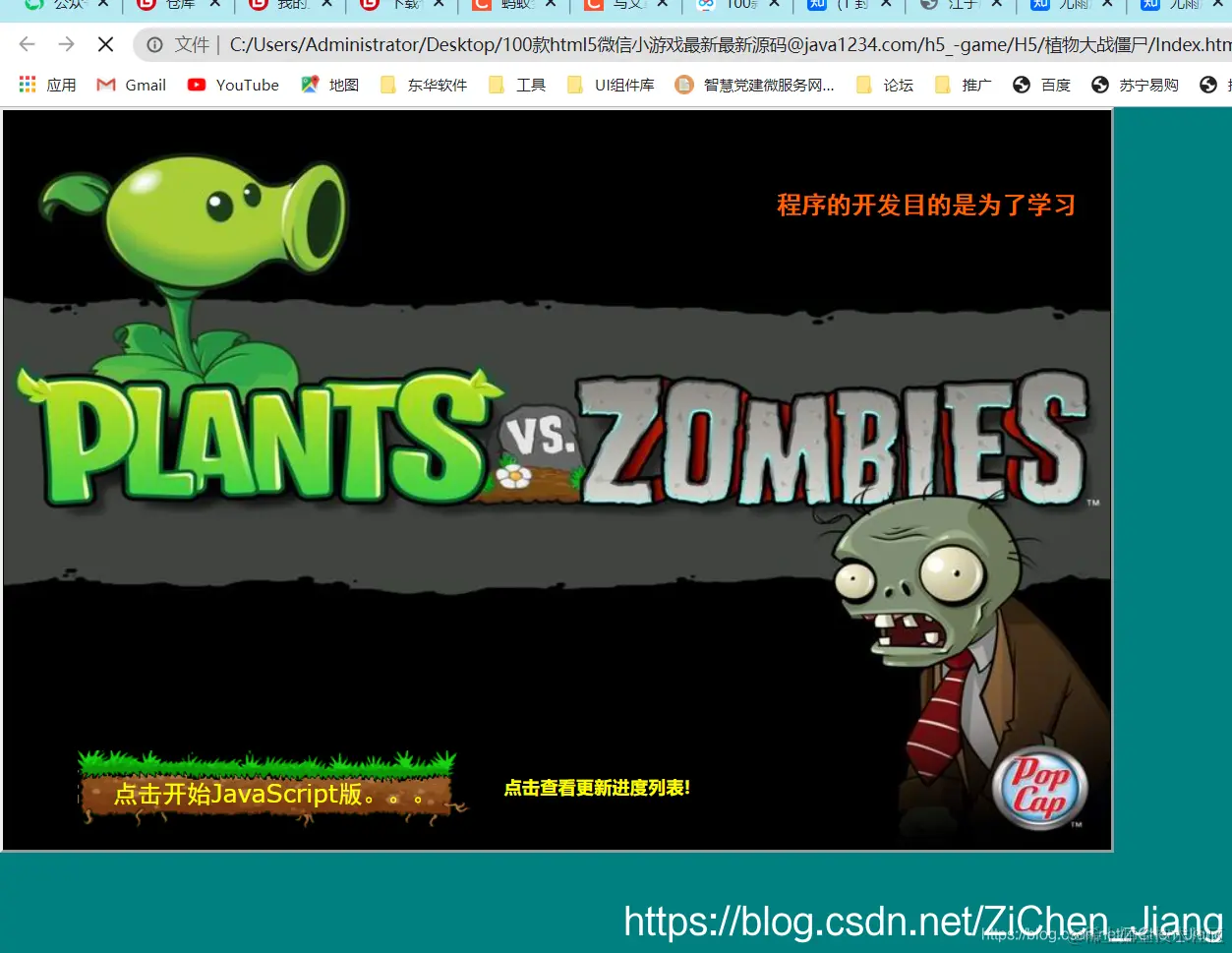Image resolution: width=1232 pixels, height=953 pixels.
Task: Open the 地图 maps bookmark
Action: [x=330, y=86]
